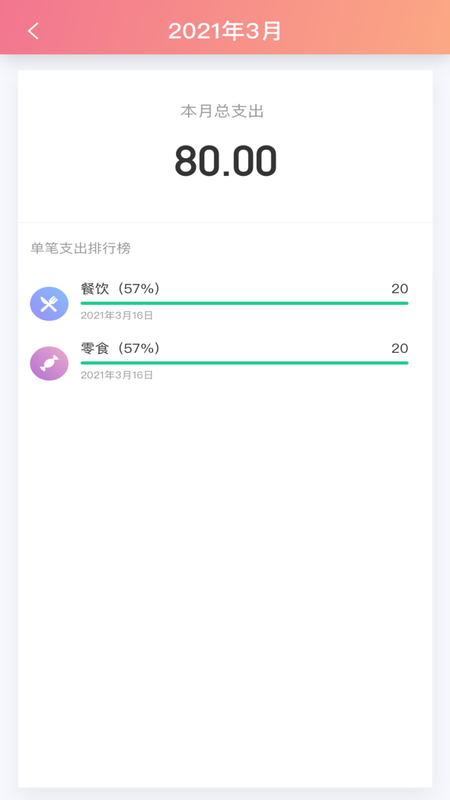Image resolution: width=450 pixels, height=800 pixels.
Task: Tap the 本月总支出 label
Action: [x=222, y=111]
